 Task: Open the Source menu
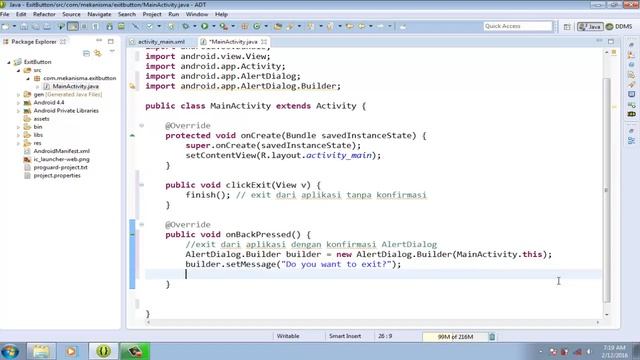click(71, 14)
